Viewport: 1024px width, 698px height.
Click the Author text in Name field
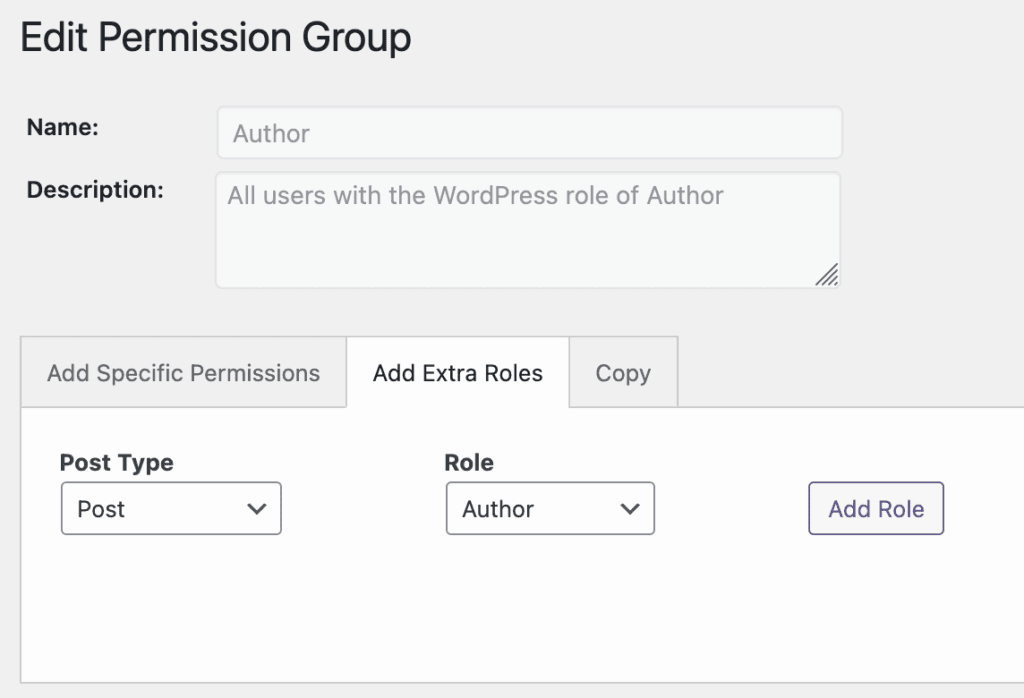pyautogui.click(x=271, y=134)
